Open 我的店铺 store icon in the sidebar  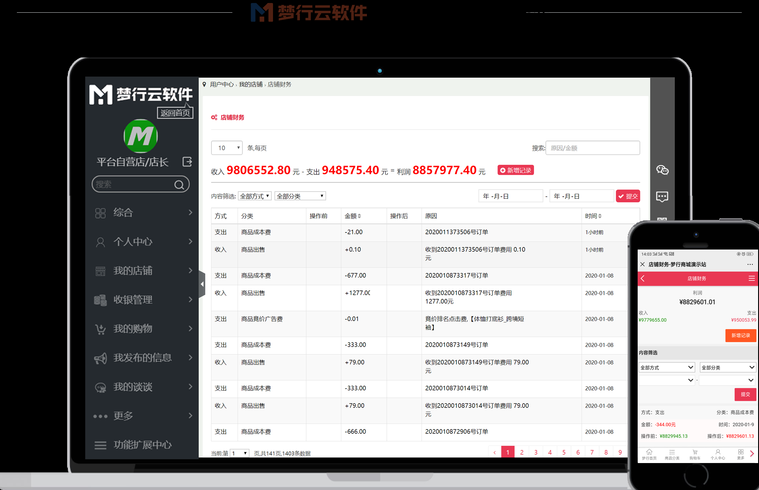pyautogui.click(x=100, y=271)
